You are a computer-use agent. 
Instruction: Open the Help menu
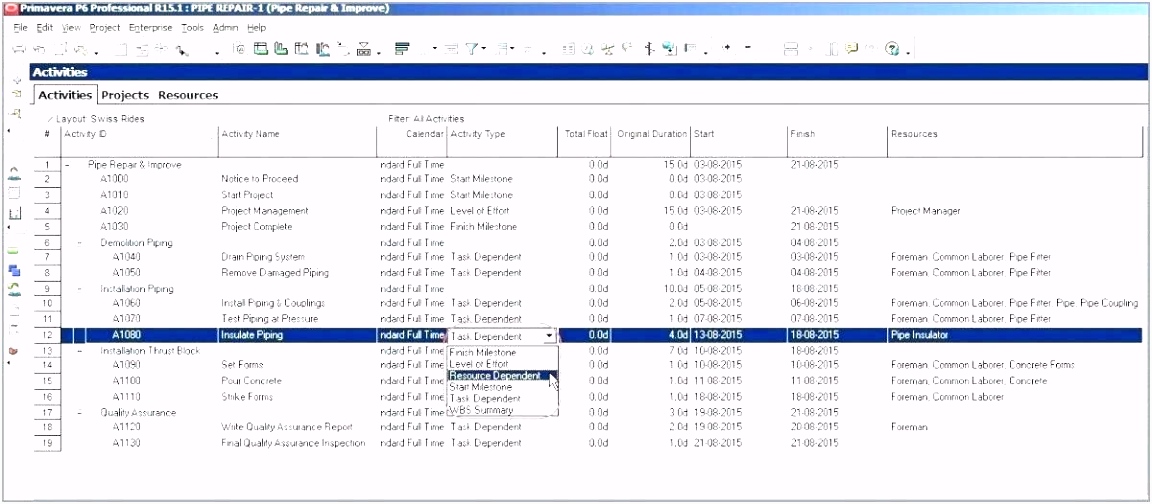256,27
